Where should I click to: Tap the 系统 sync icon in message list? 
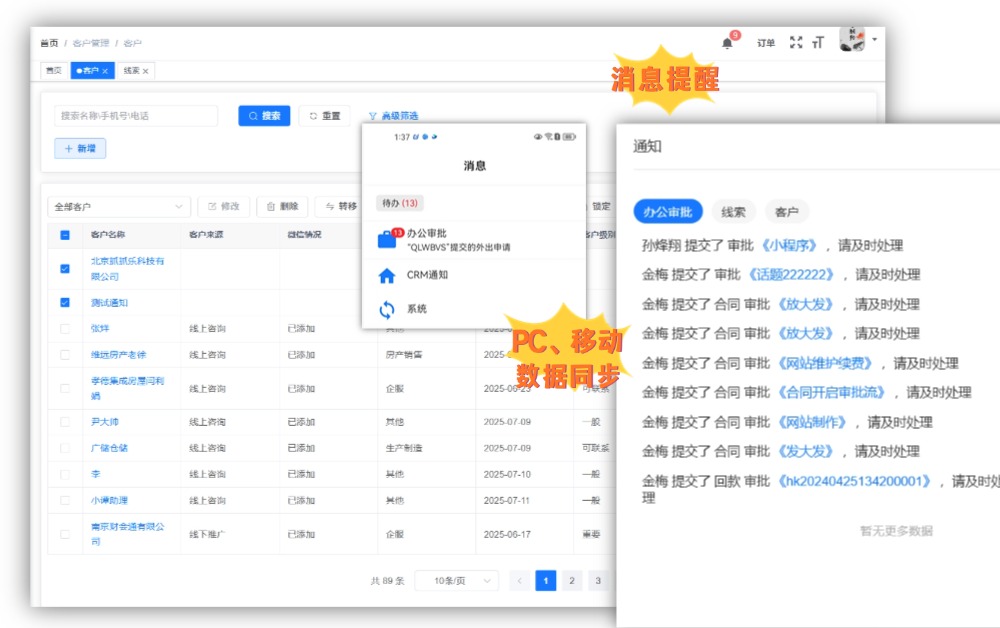click(x=387, y=309)
